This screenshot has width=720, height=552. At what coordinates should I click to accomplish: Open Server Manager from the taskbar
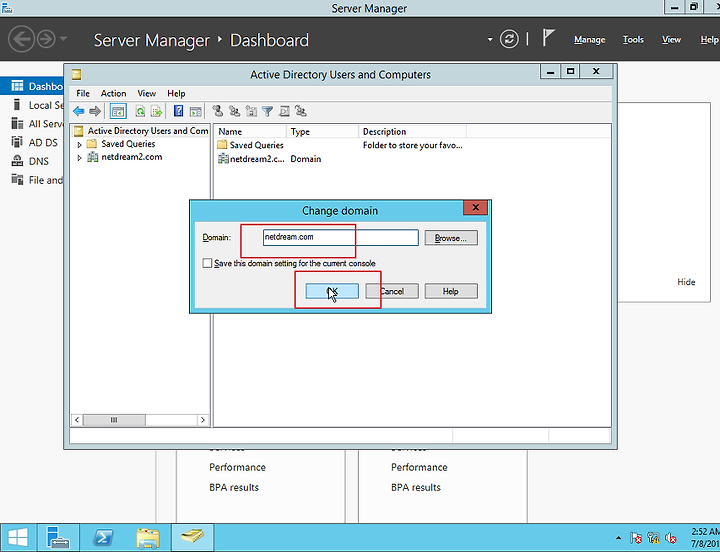click(x=58, y=537)
